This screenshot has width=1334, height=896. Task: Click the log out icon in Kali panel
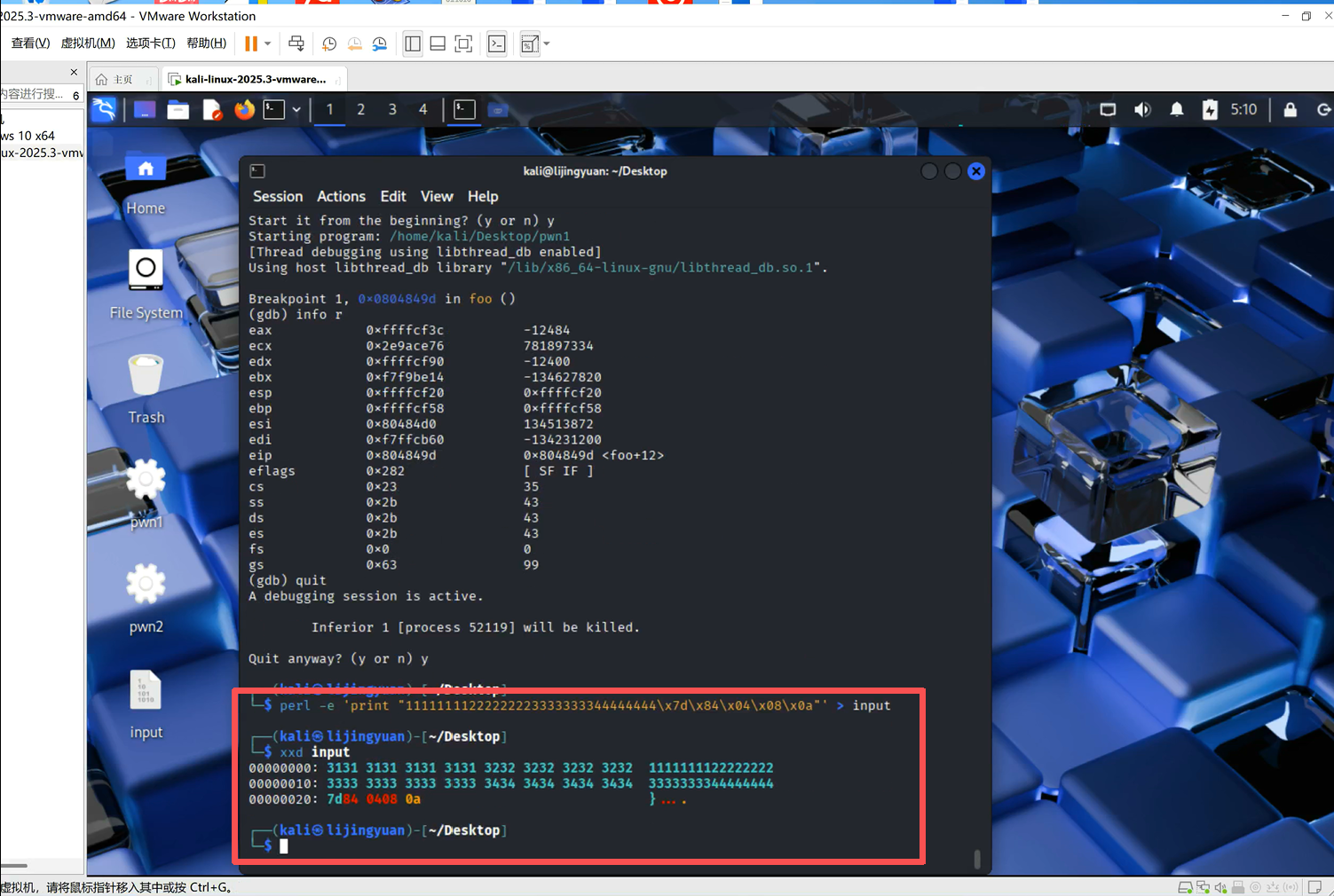[x=1323, y=110]
